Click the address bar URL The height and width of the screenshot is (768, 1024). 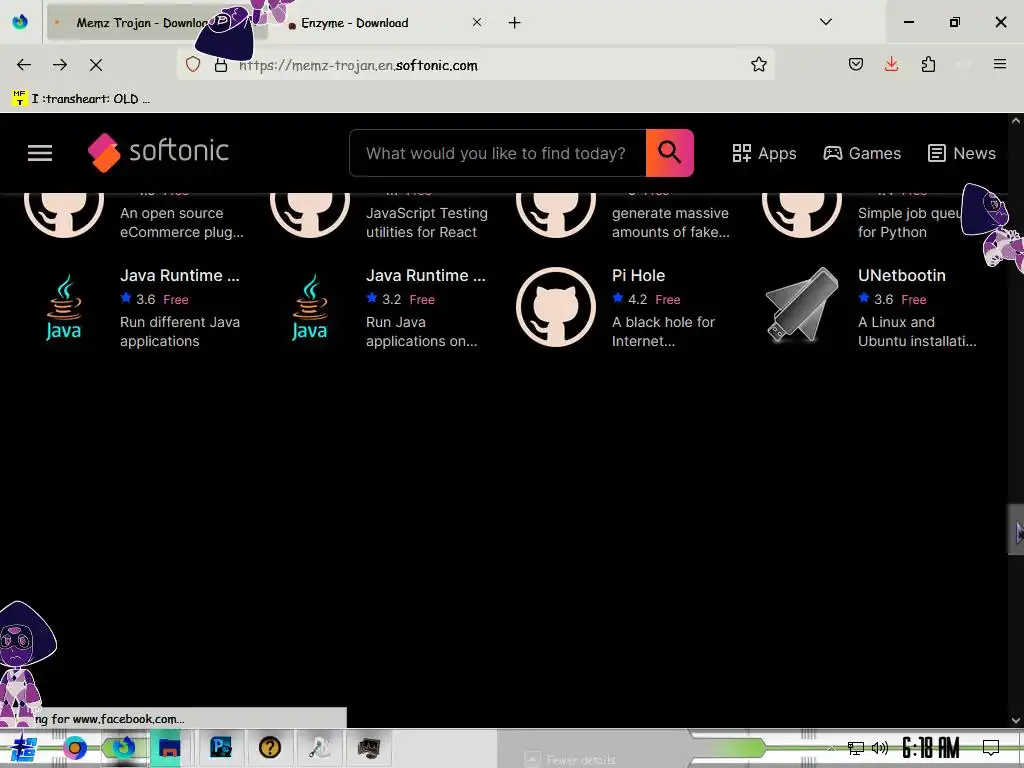[359, 65]
